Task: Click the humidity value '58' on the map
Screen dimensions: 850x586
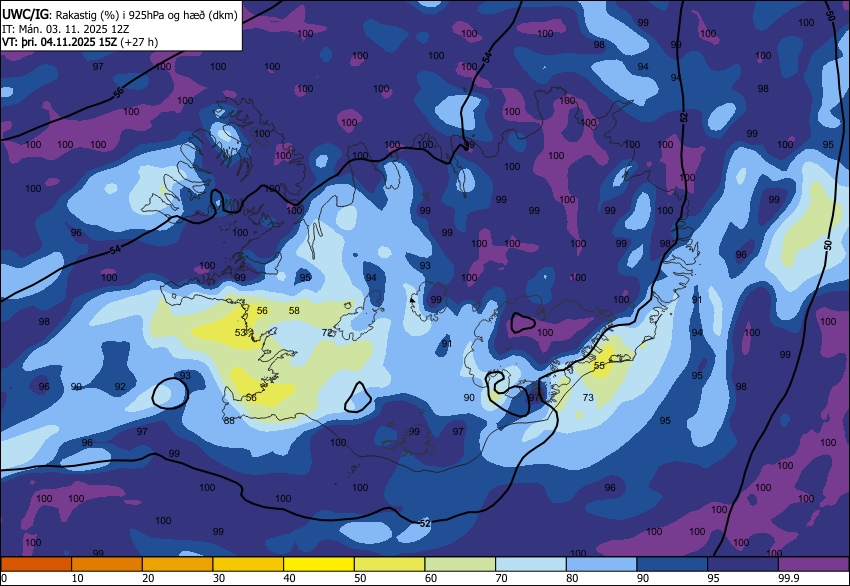Action: 294,311
